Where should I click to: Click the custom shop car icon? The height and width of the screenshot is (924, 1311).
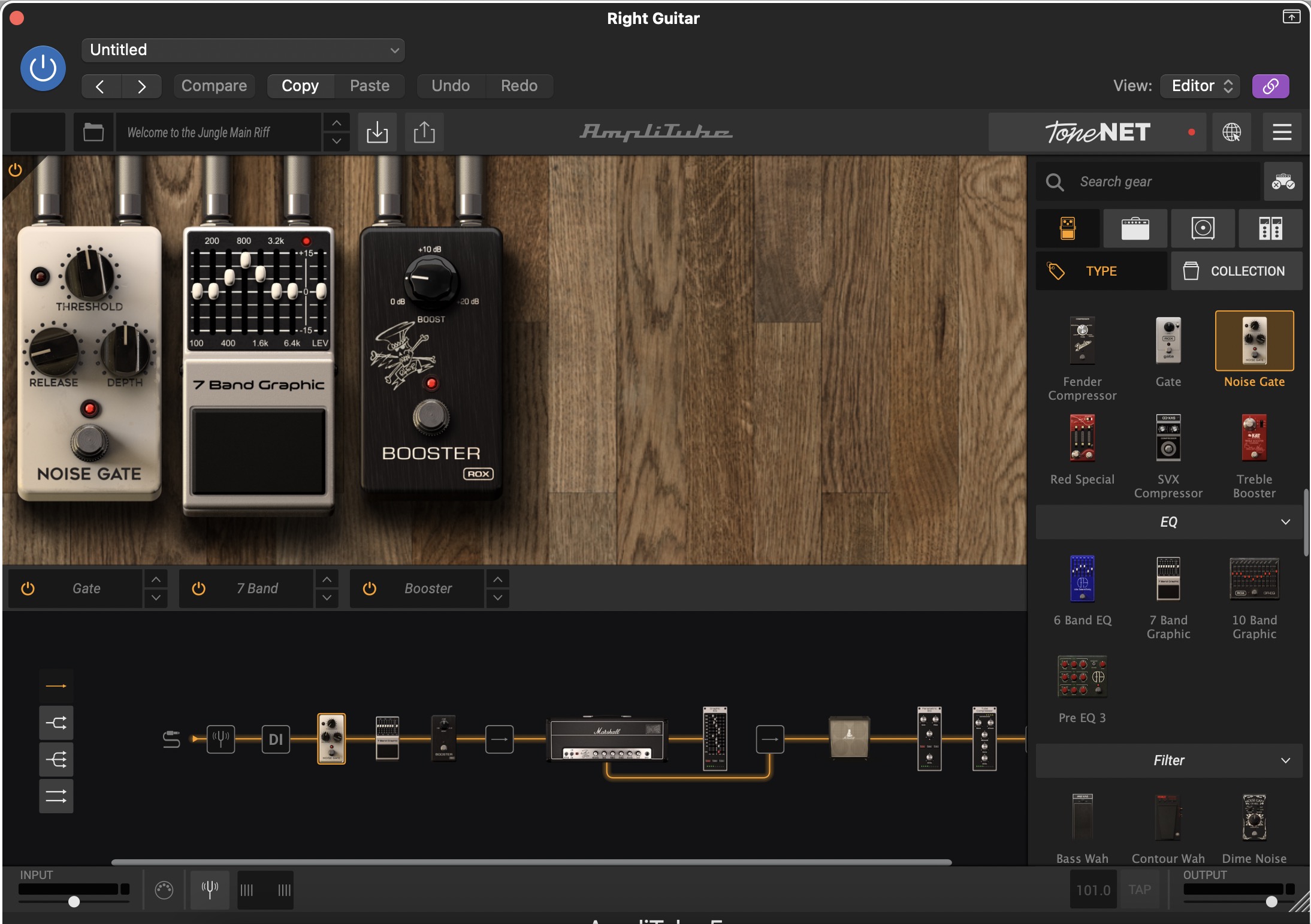click(x=1283, y=182)
